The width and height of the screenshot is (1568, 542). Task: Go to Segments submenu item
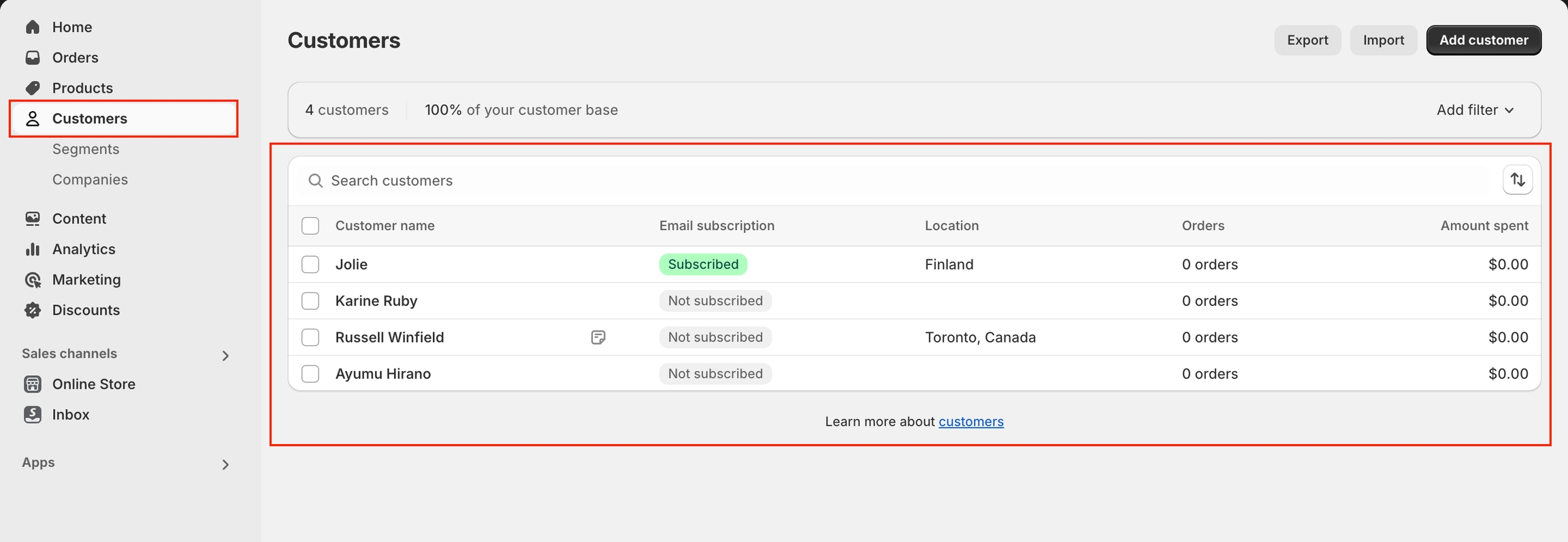click(x=86, y=149)
